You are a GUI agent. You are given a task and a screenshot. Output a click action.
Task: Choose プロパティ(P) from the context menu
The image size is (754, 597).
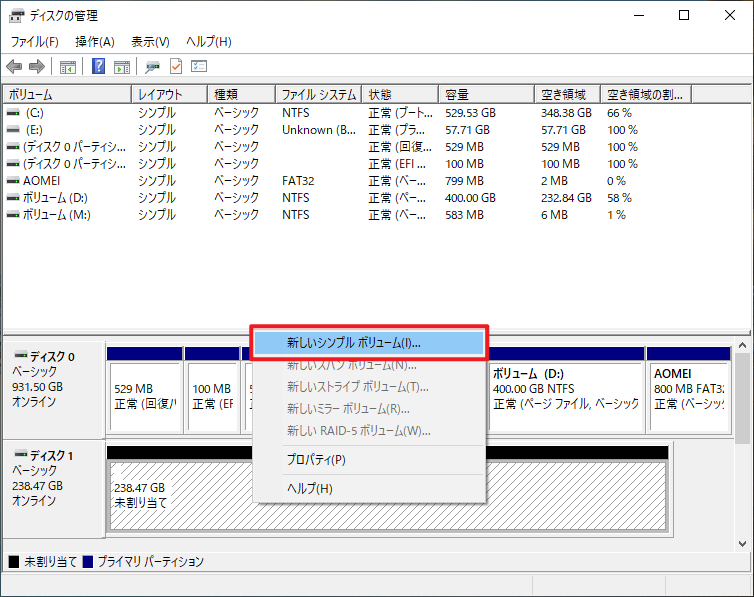coord(316,460)
